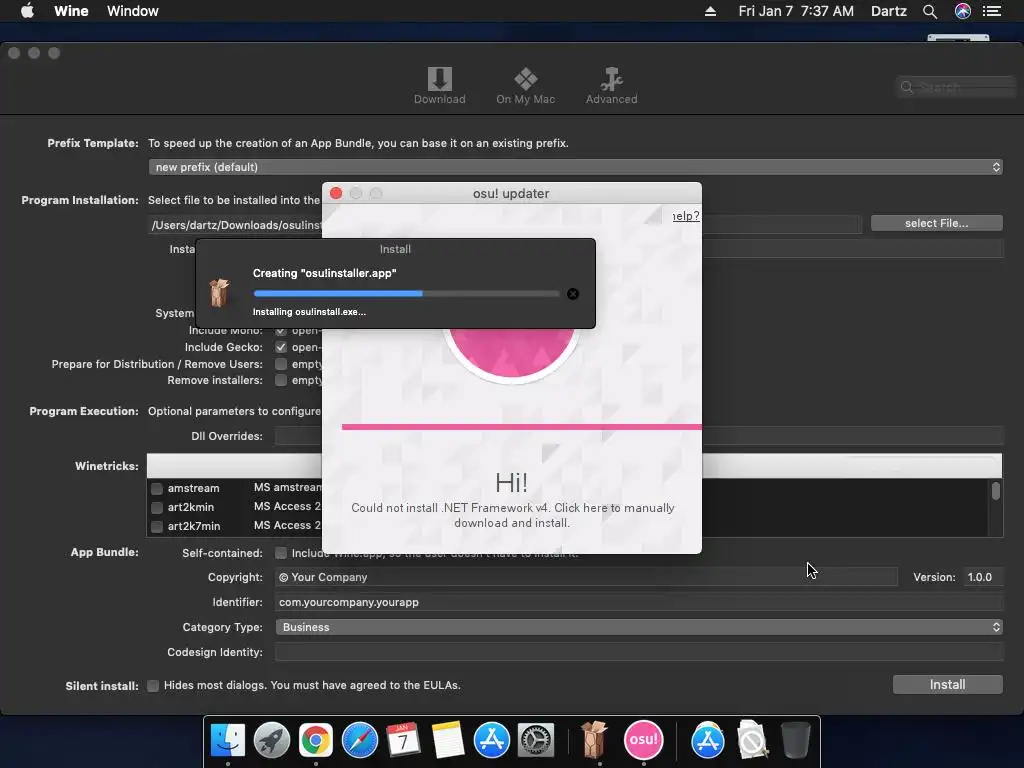Click the select File... button
The height and width of the screenshot is (768, 1024).
point(936,223)
